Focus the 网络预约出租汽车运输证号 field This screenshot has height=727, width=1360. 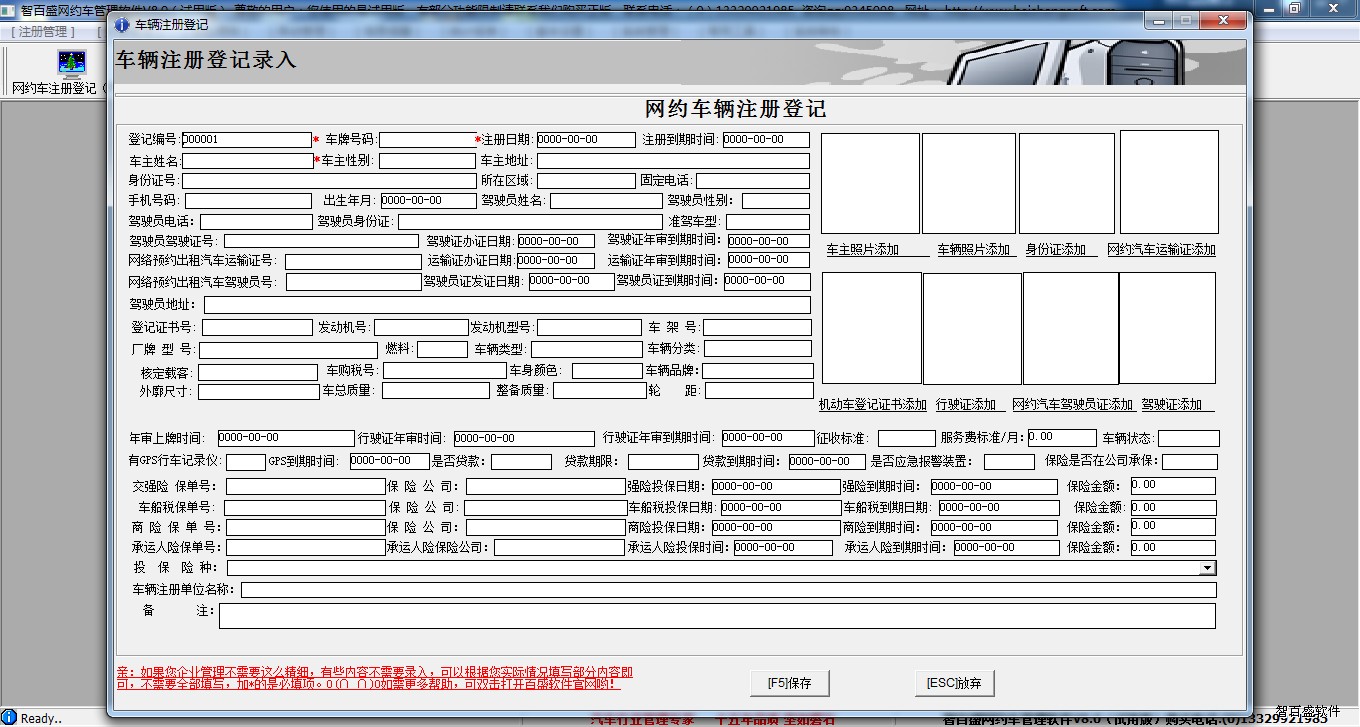tap(353, 261)
